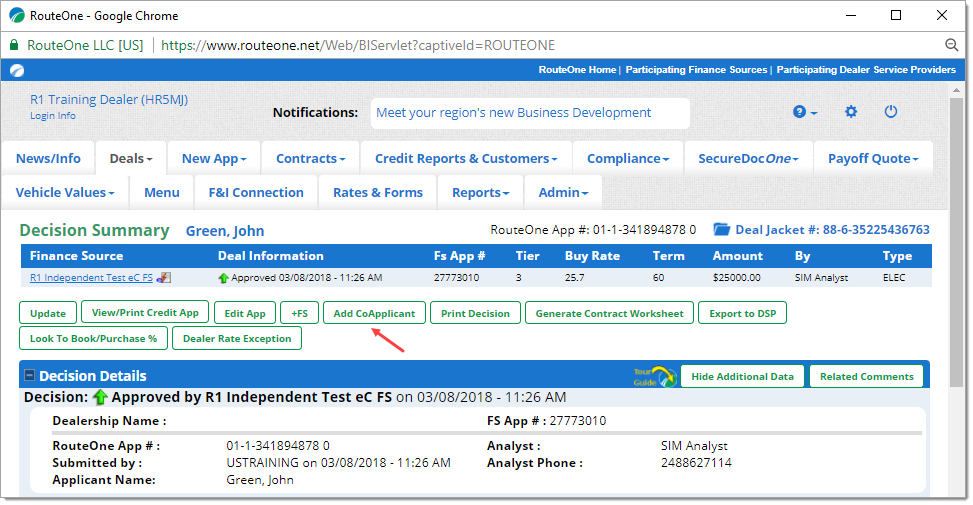
Task: Expand the Reports dropdown menu
Action: click(x=480, y=192)
